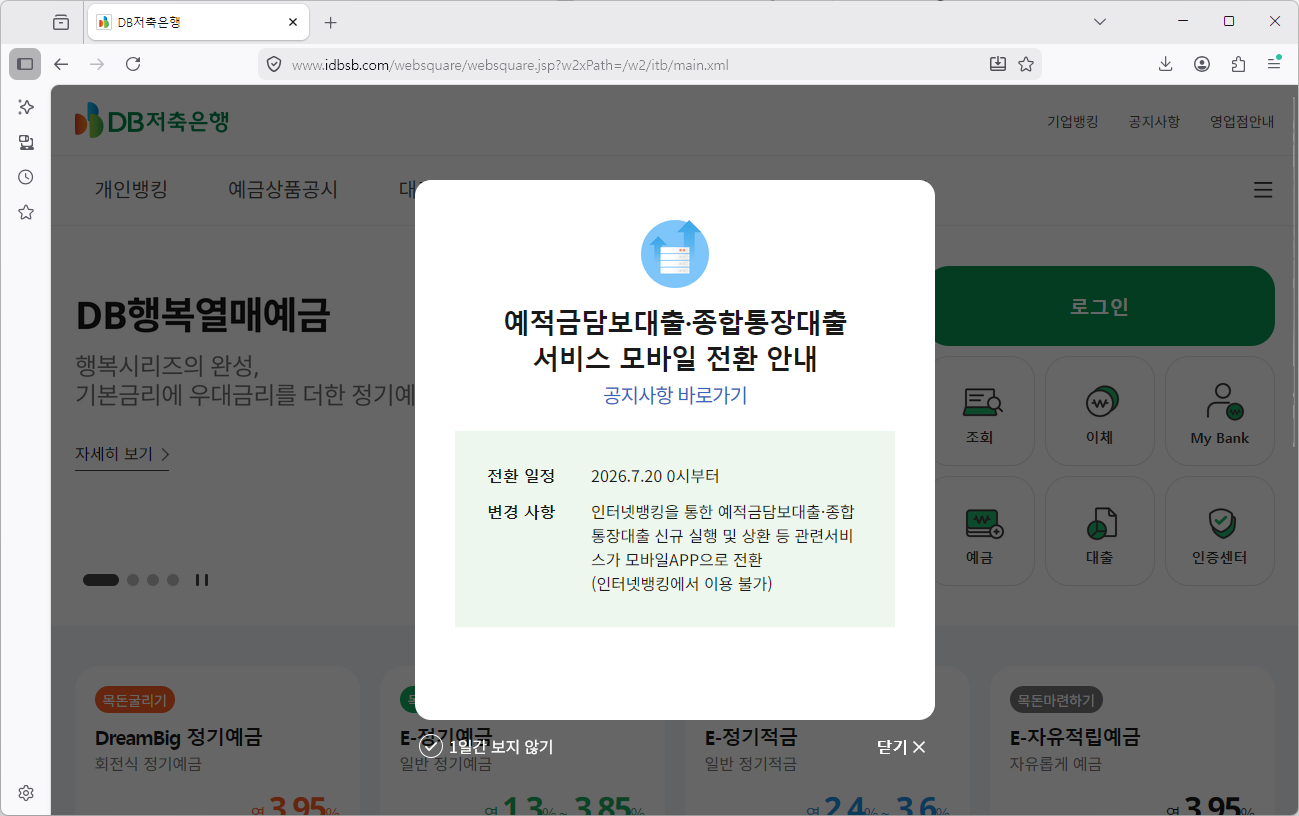Go to 영업점안내

pos(1242,121)
